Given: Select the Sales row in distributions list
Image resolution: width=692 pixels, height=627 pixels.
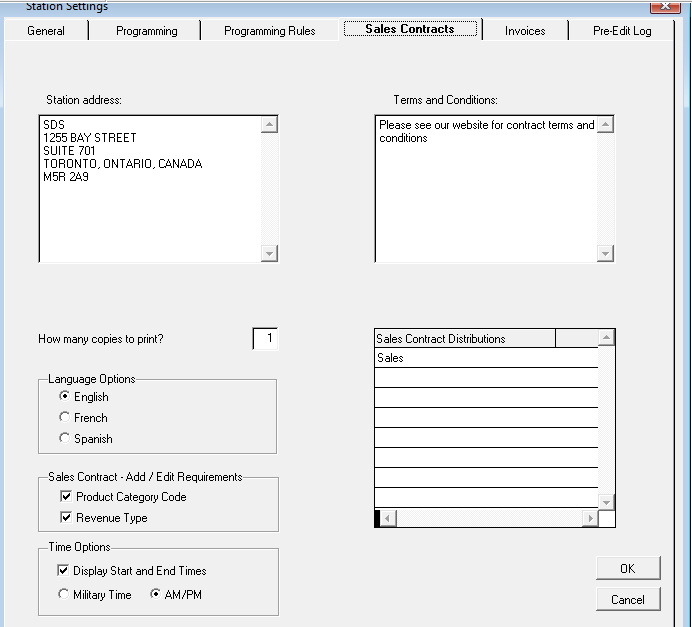Looking at the screenshot, I should coord(486,358).
